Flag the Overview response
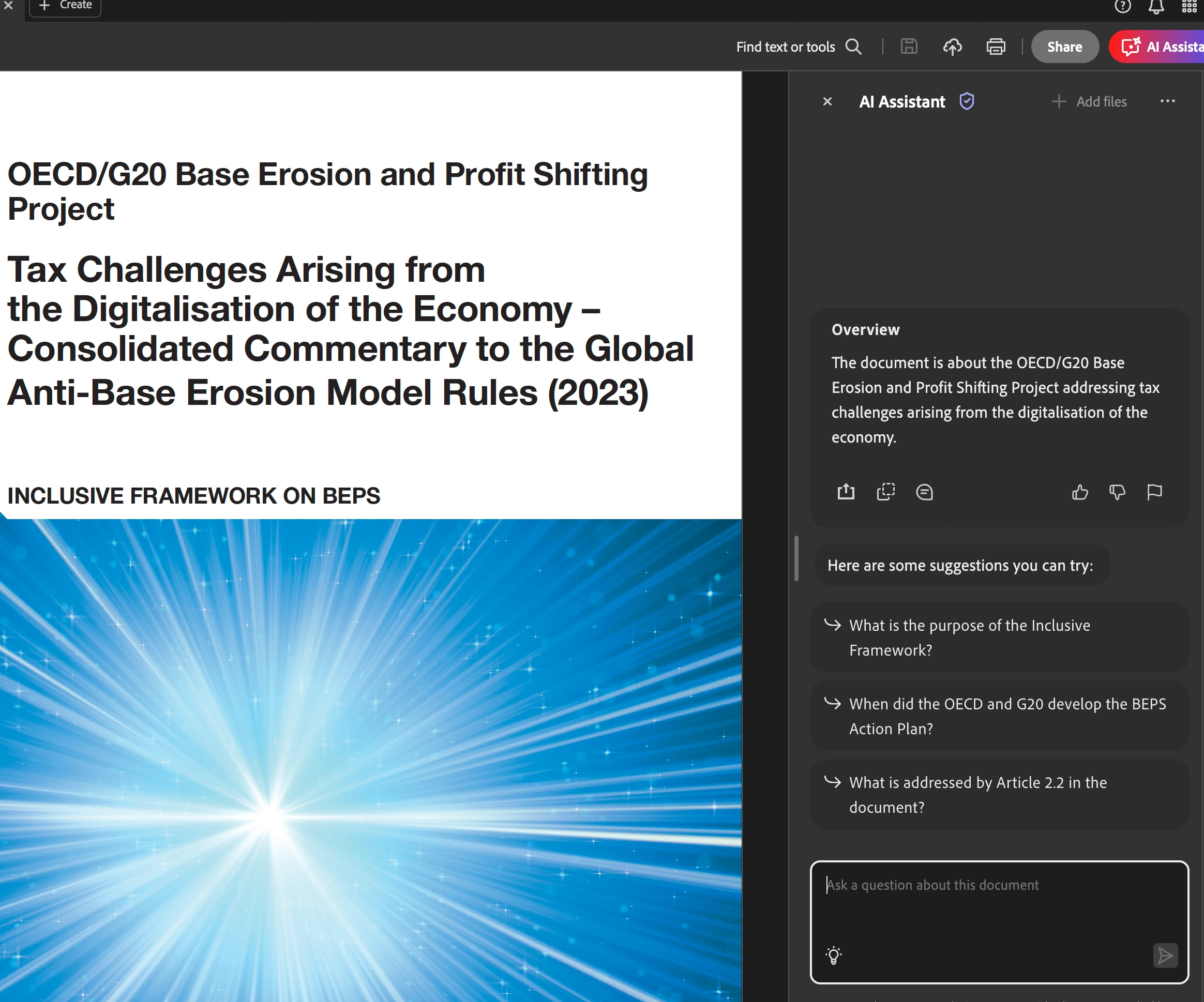Image resolution: width=1204 pixels, height=1002 pixels. pyautogui.click(x=1154, y=492)
